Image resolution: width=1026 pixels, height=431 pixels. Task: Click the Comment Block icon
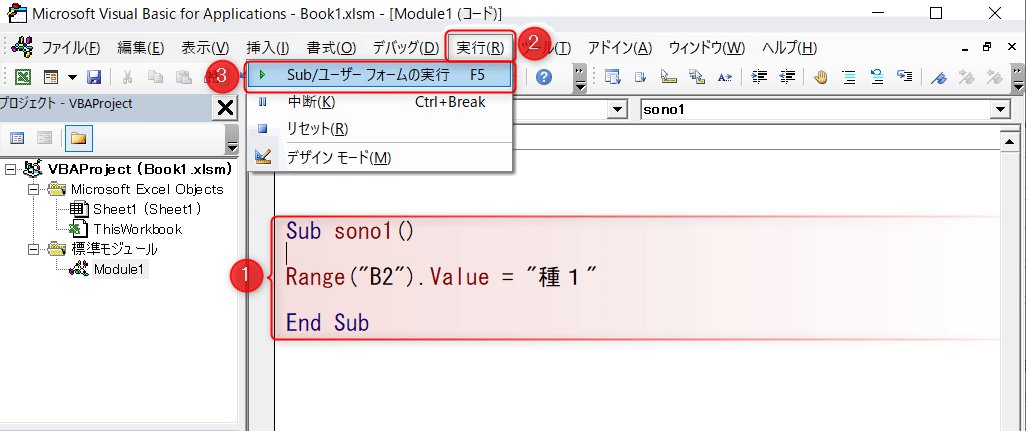pyautogui.click(x=849, y=77)
